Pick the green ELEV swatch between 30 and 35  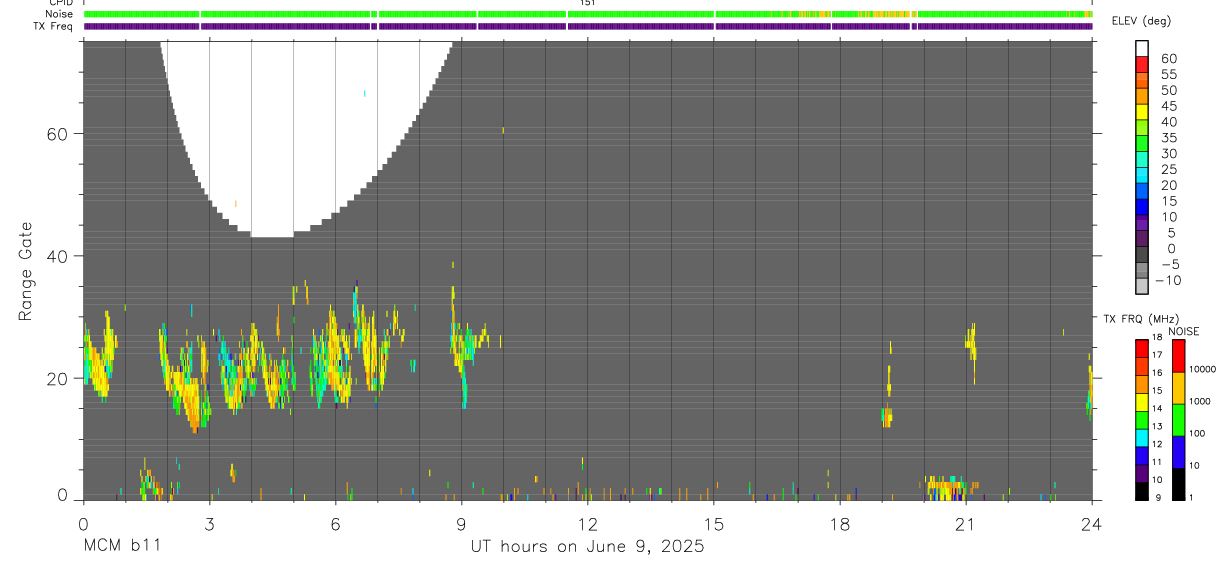1142,144
